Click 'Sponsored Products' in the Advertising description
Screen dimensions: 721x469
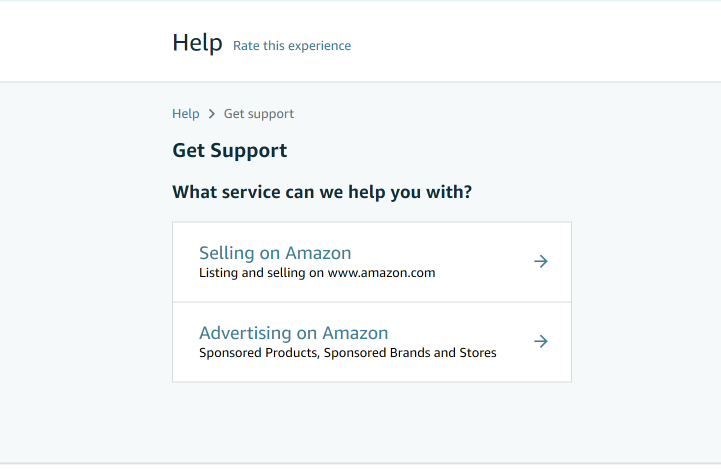(259, 352)
